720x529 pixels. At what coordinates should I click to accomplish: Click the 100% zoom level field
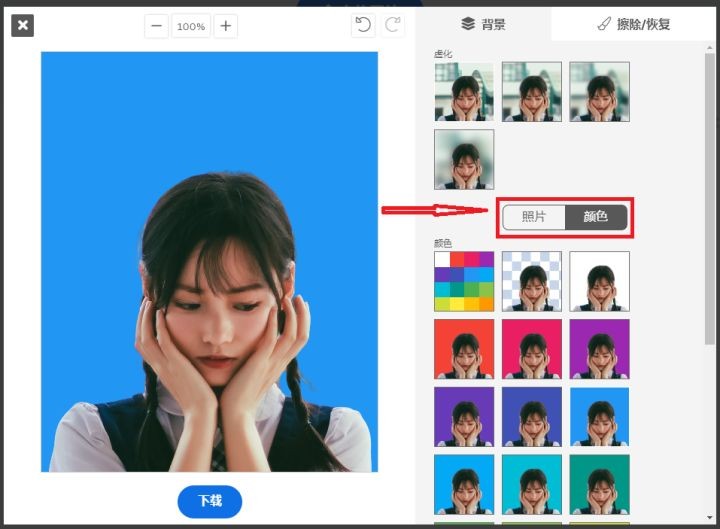(x=191, y=26)
